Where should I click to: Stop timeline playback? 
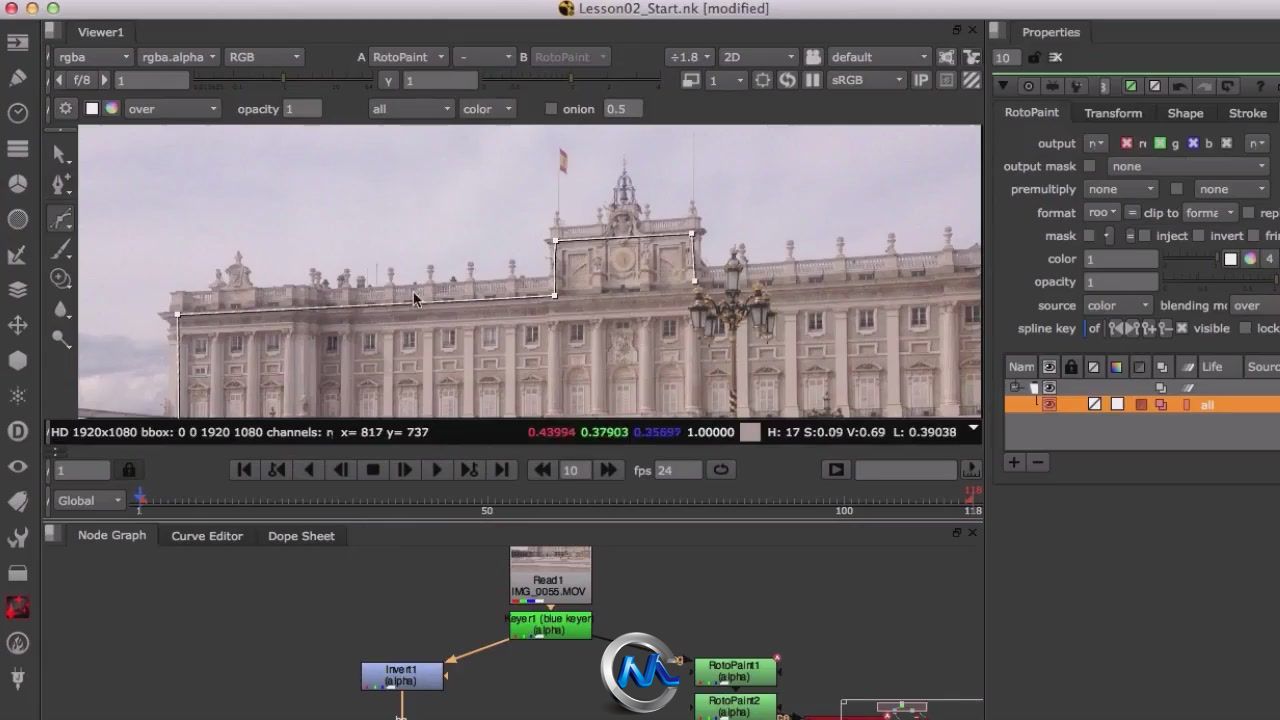373,470
